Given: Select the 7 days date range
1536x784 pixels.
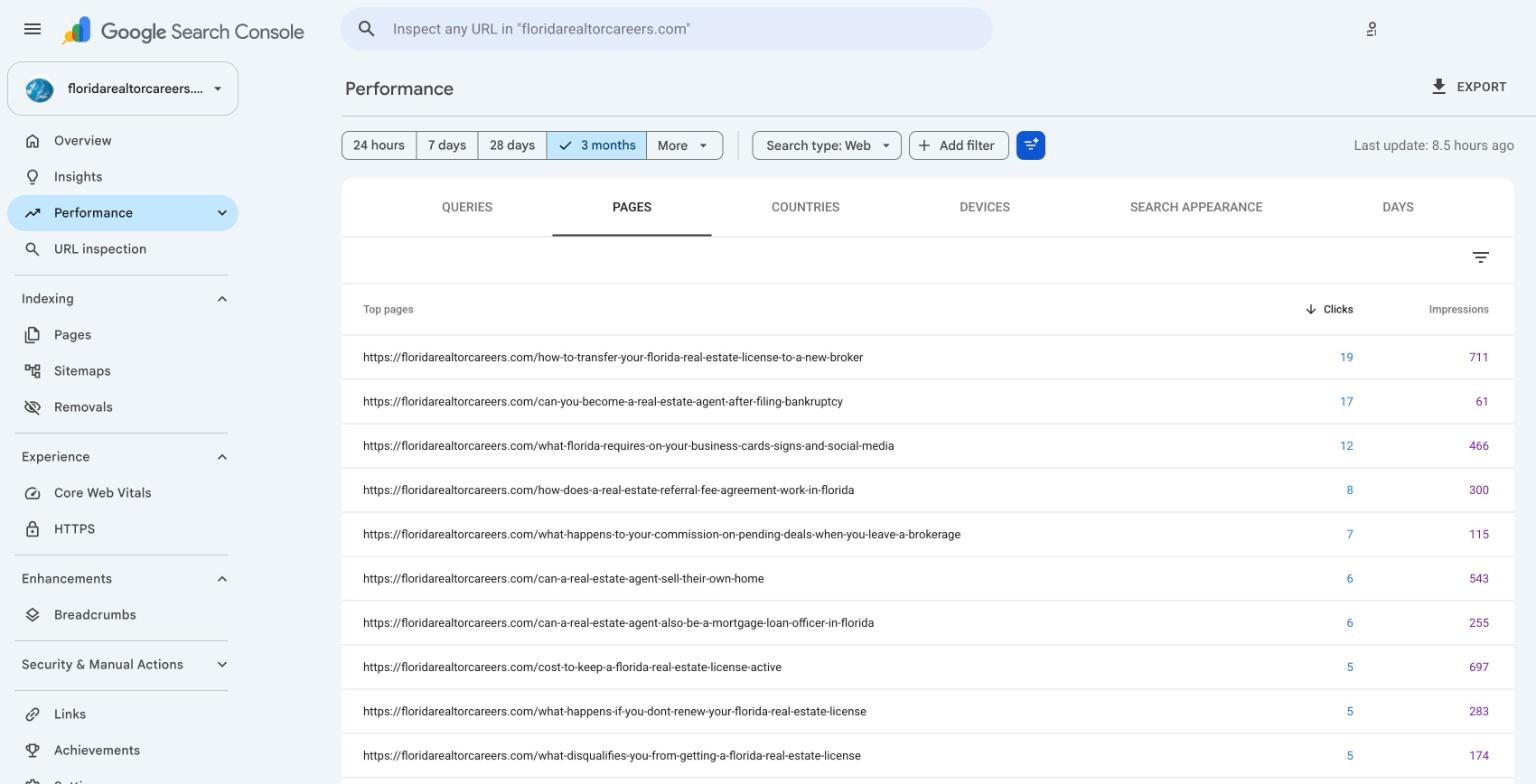Looking at the screenshot, I should [x=447, y=145].
